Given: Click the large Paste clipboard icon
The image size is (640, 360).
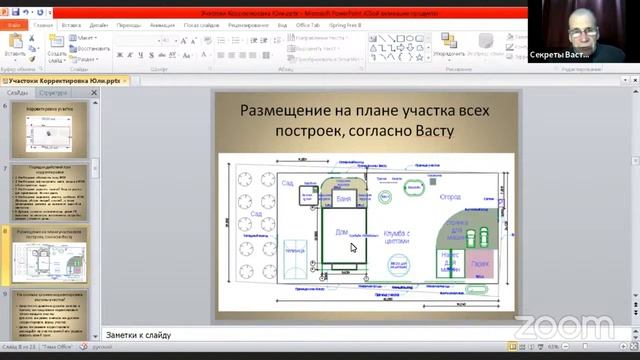Looking at the screenshot, I should click(16, 41).
